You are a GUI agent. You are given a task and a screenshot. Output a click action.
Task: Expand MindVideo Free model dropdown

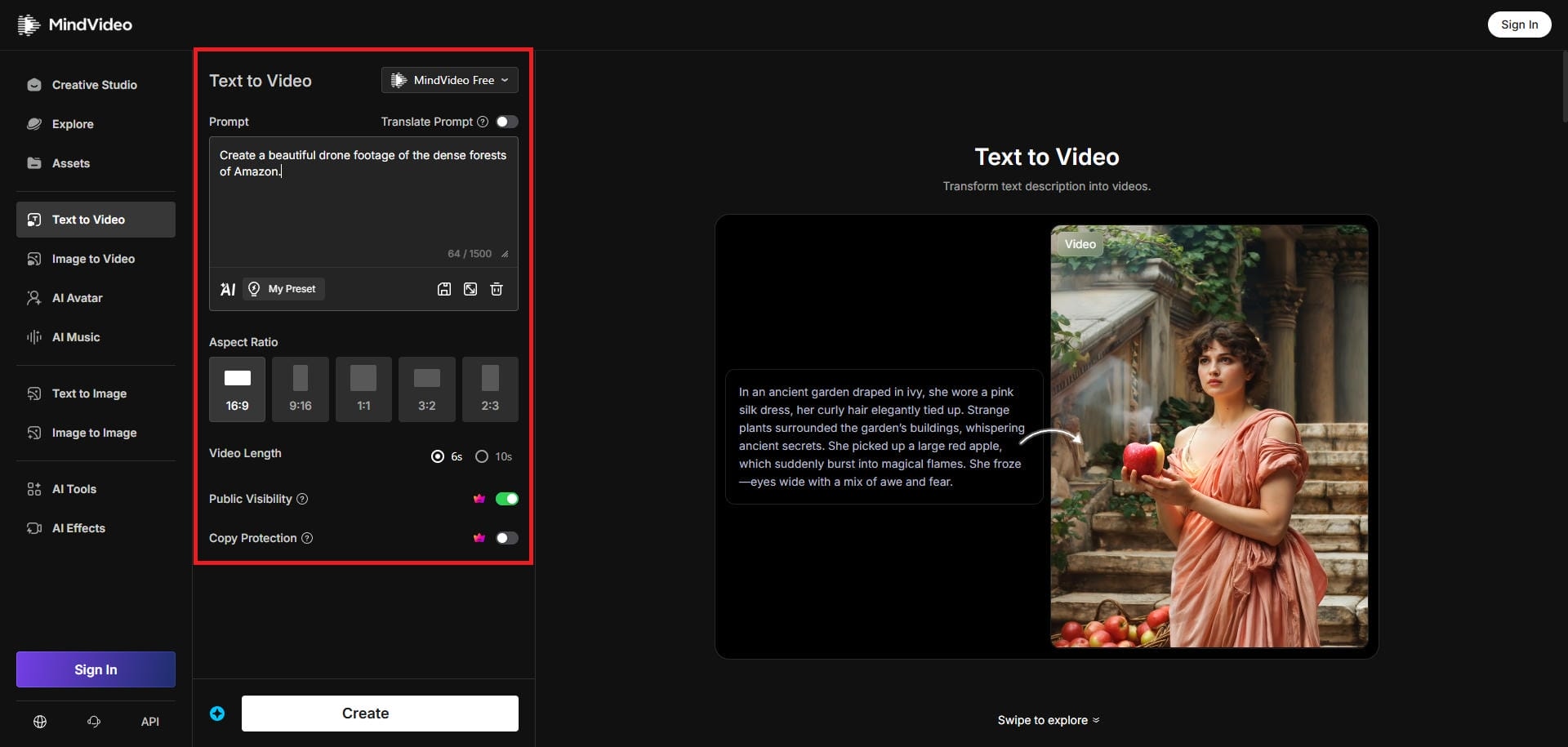[x=450, y=80]
